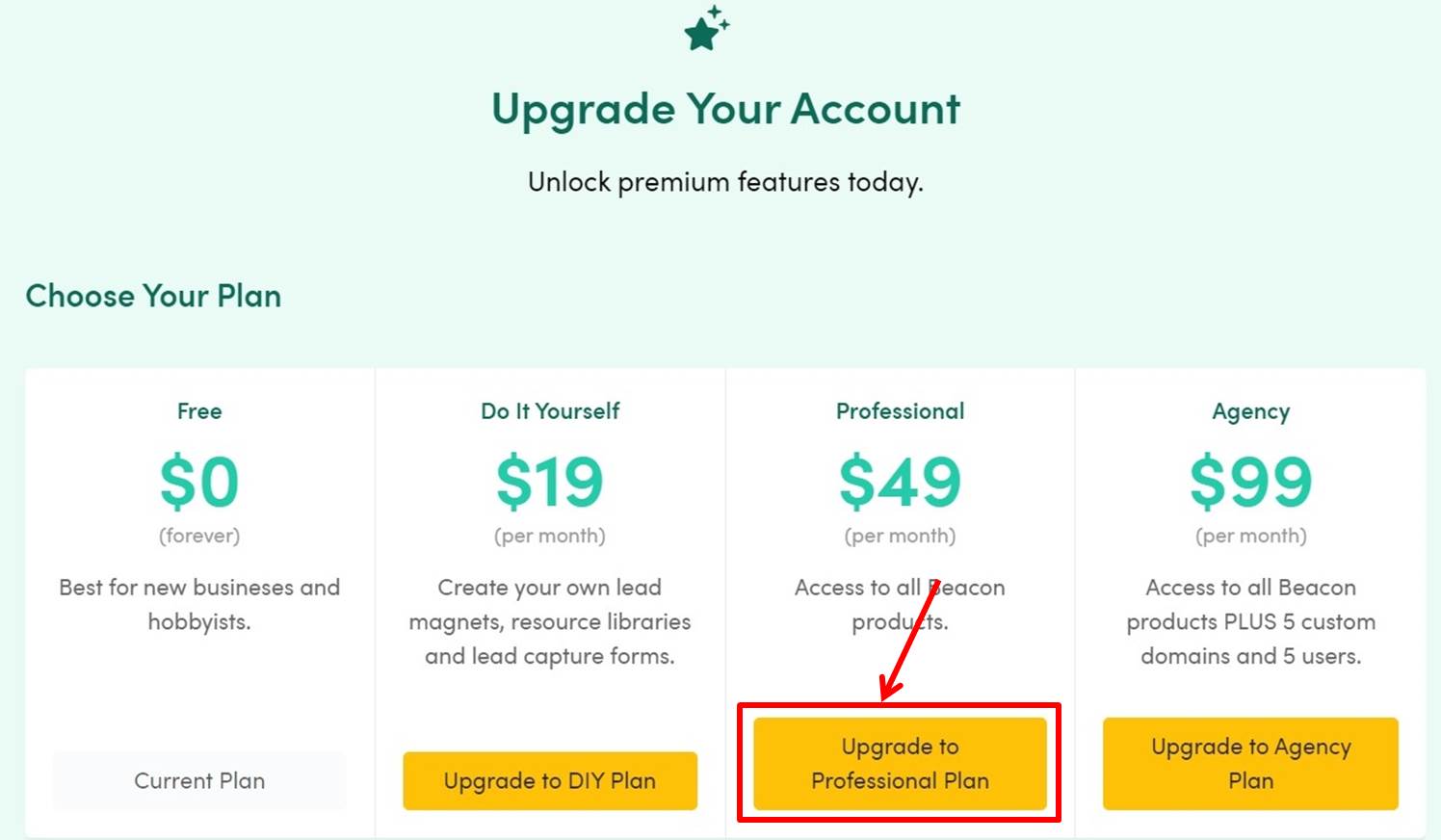Click the Free plan's hobbyists description text
The image size is (1441, 840).
point(199,605)
